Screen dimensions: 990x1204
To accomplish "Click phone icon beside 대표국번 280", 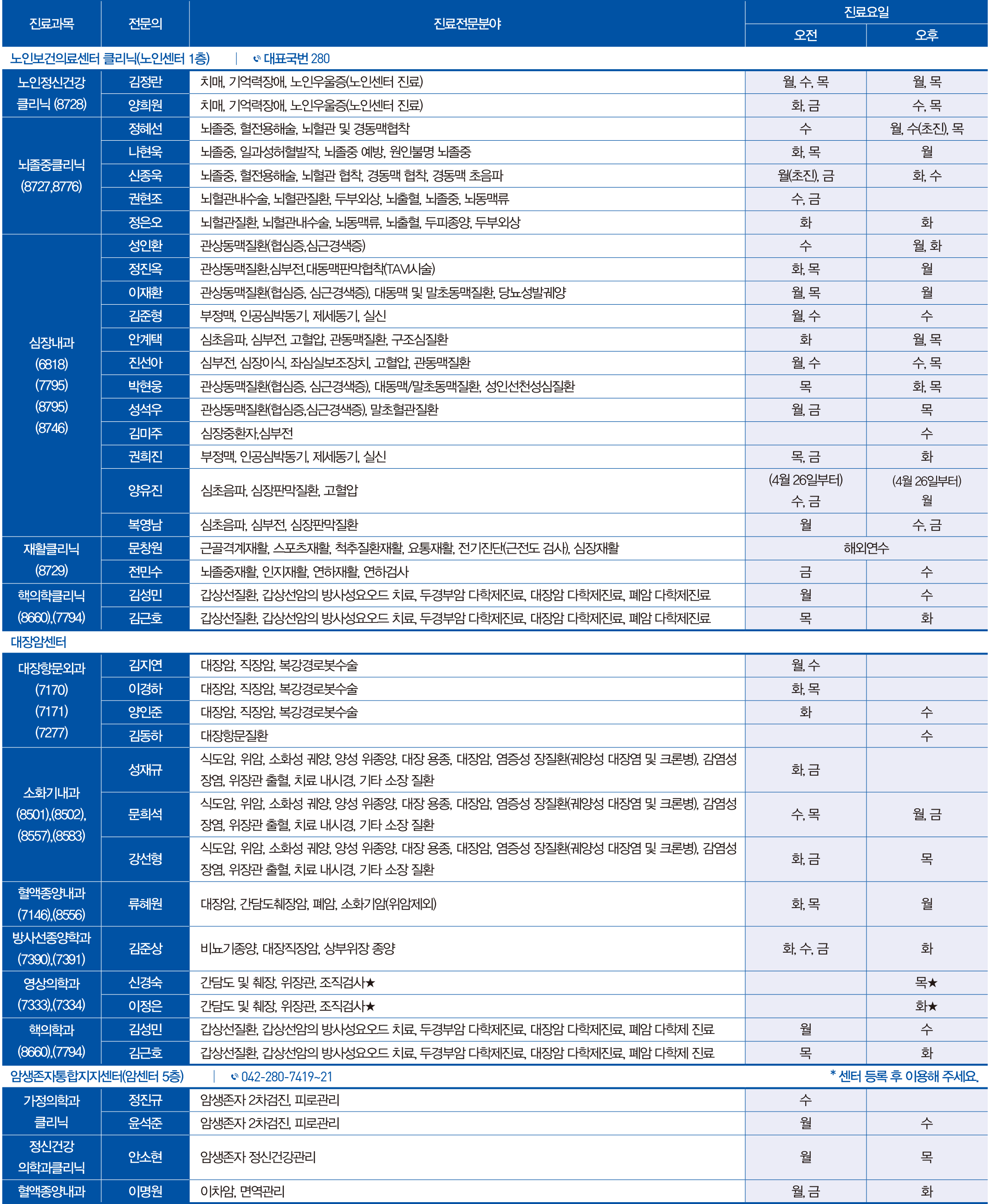I will (257, 59).
